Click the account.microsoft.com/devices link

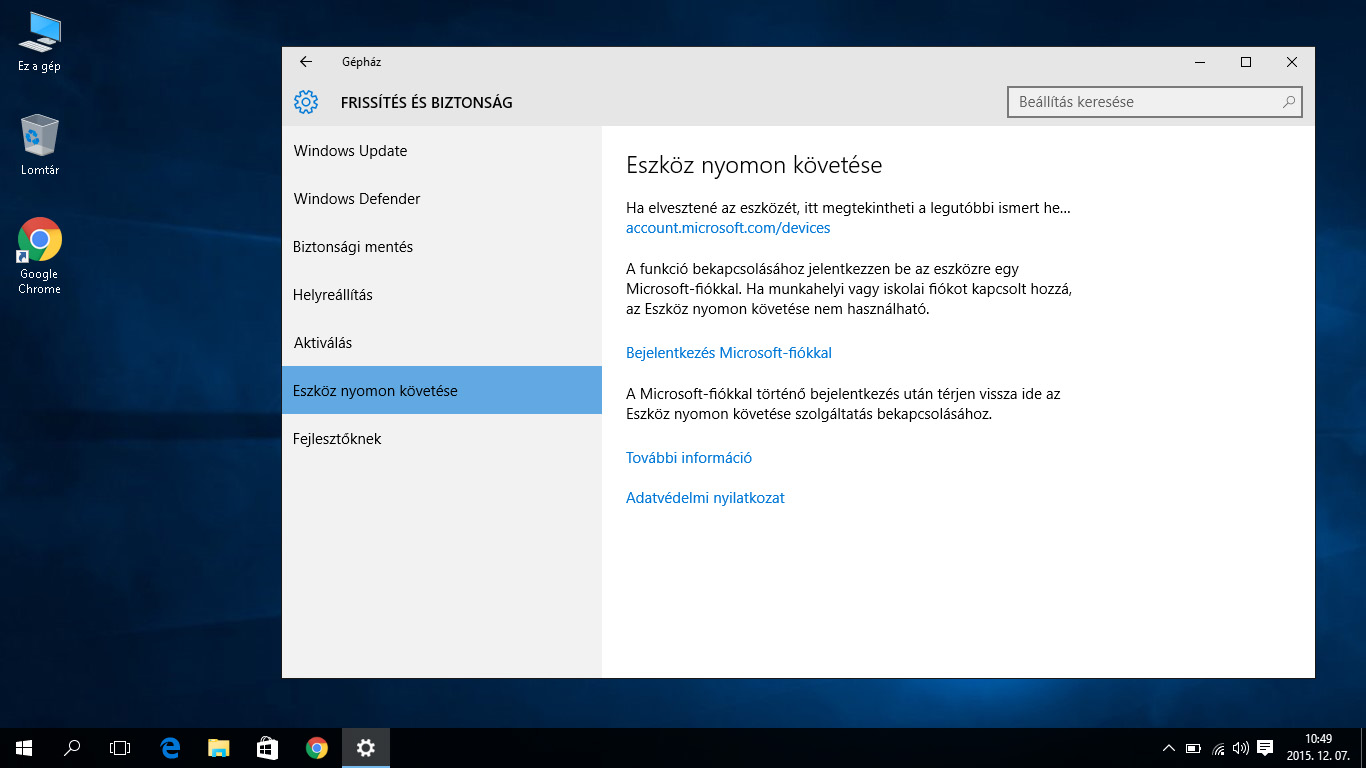tap(728, 228)
